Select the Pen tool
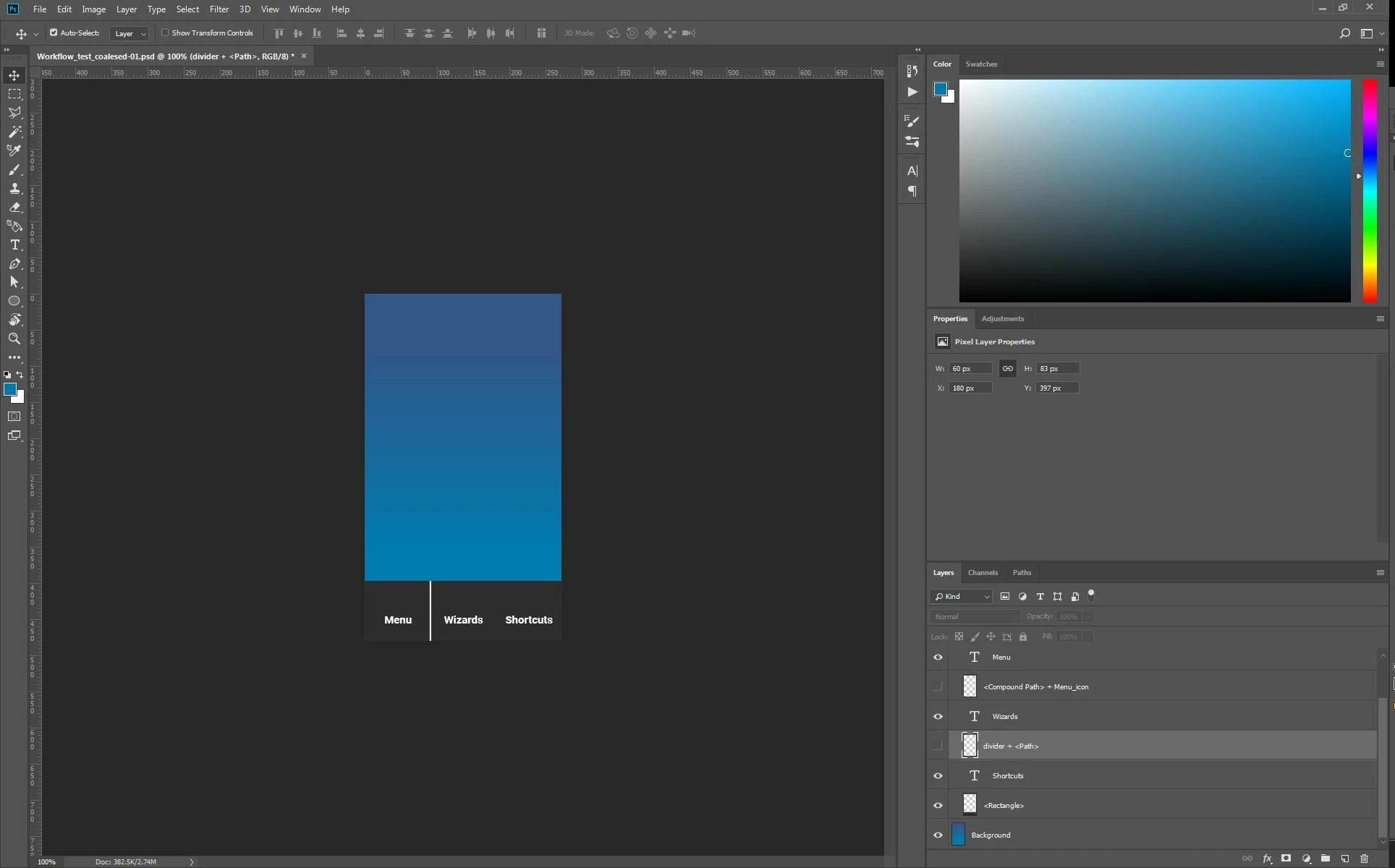1395x868 pixels. click(x=14, y=264)
